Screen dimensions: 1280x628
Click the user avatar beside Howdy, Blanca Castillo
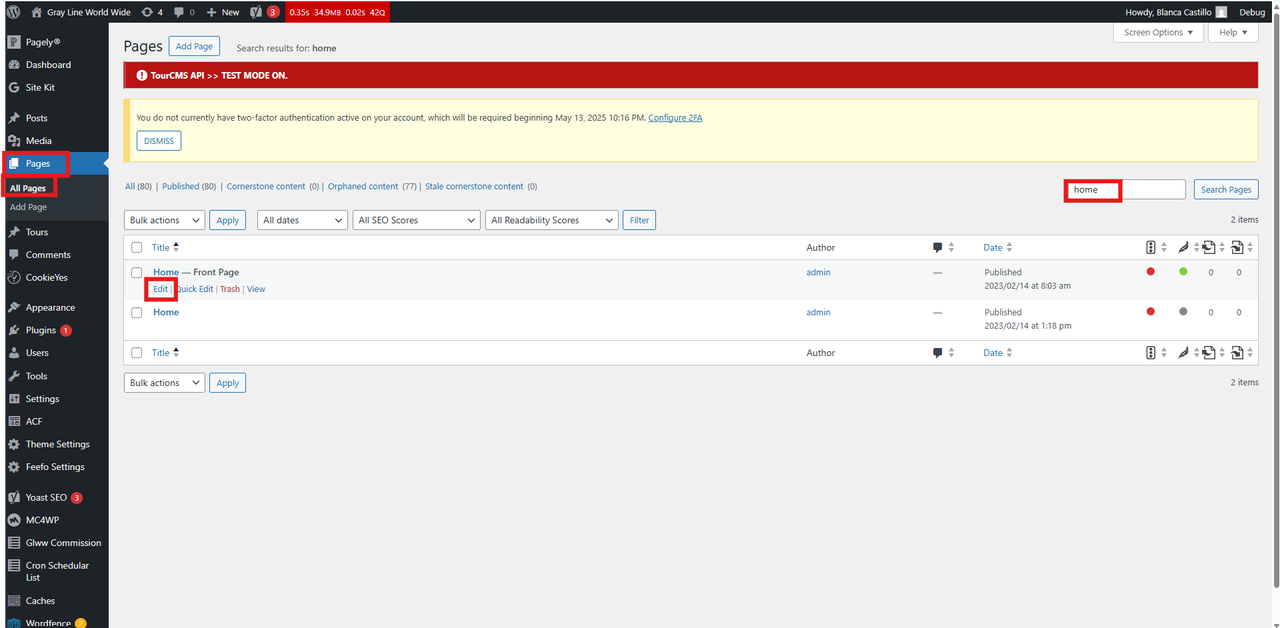[x=1221, y=12]
